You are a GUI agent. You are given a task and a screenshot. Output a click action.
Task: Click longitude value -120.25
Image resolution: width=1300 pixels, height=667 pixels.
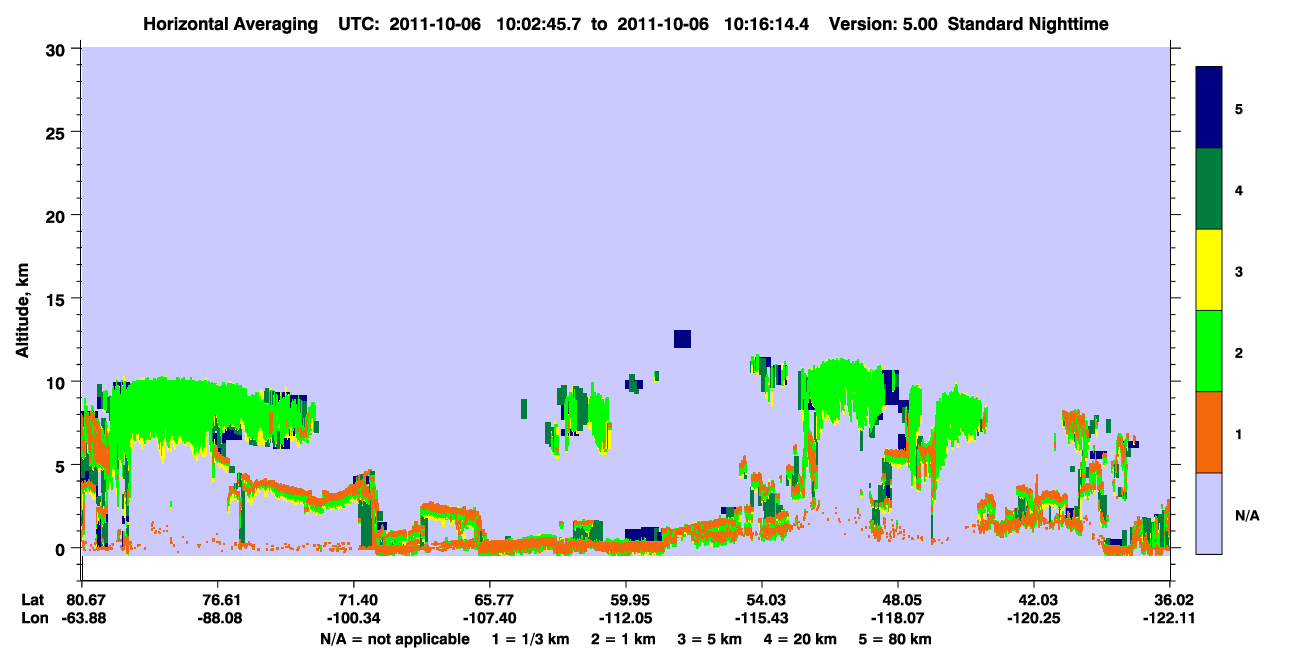pyautogui.click(x=1033, y=619)
